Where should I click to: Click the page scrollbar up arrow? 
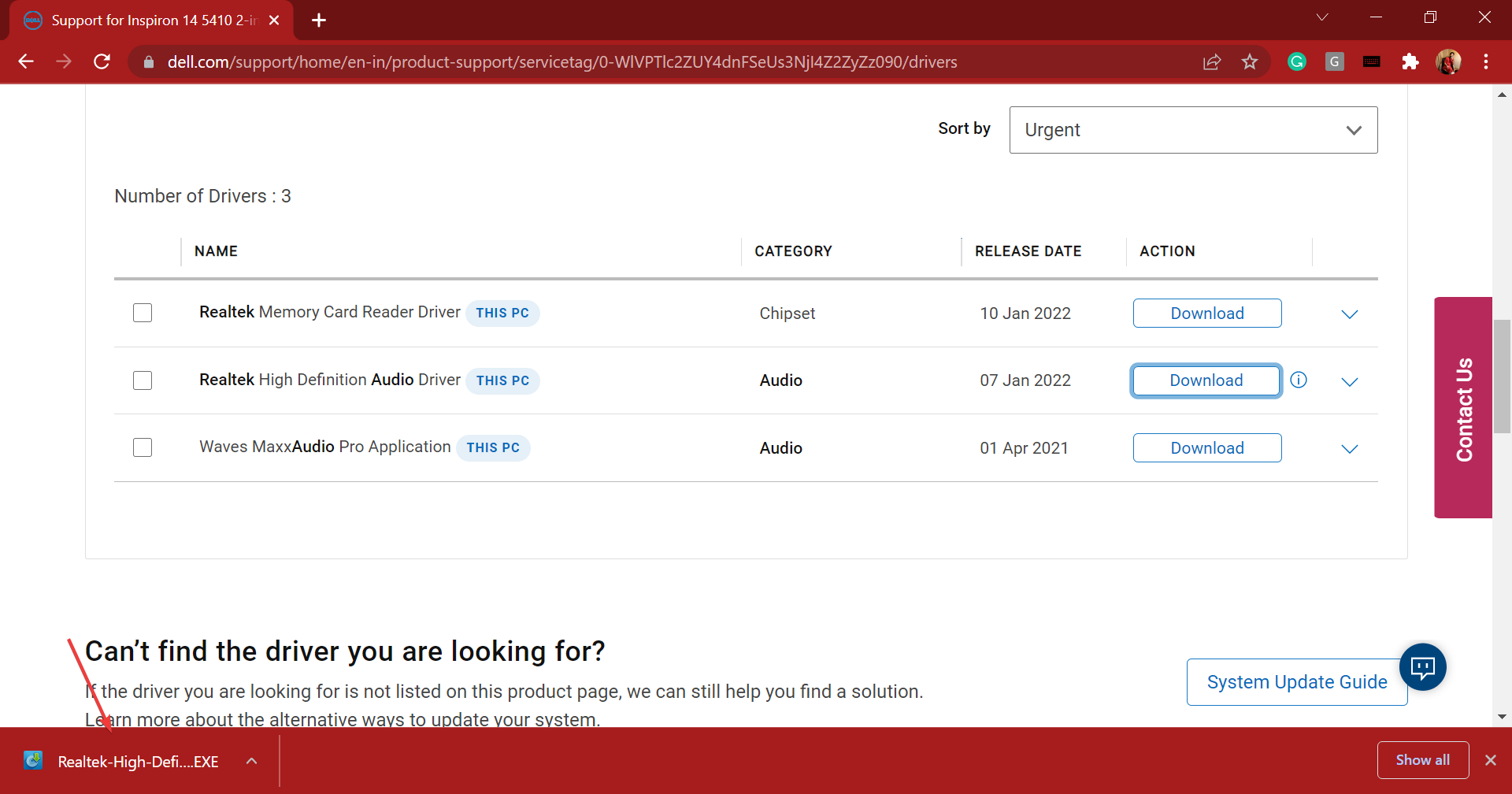pyautogui.click(x=1502, y=95)
